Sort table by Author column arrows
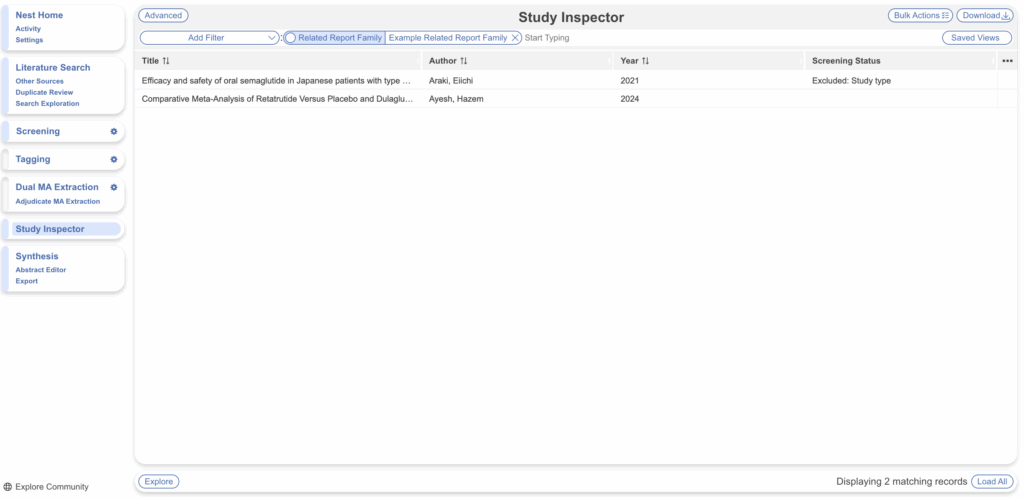The height and width of the screenshot is (499, 1024). coord(464,61)
